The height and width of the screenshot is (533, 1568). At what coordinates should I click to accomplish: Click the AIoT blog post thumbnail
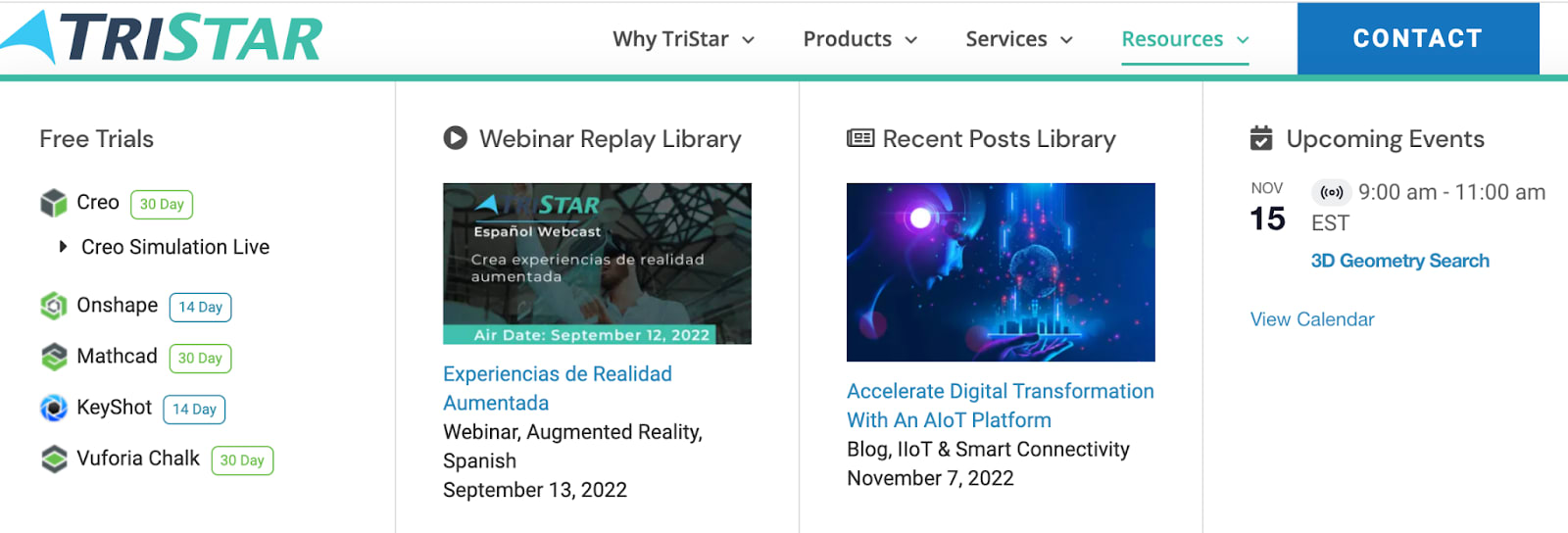pos(1001,272)
